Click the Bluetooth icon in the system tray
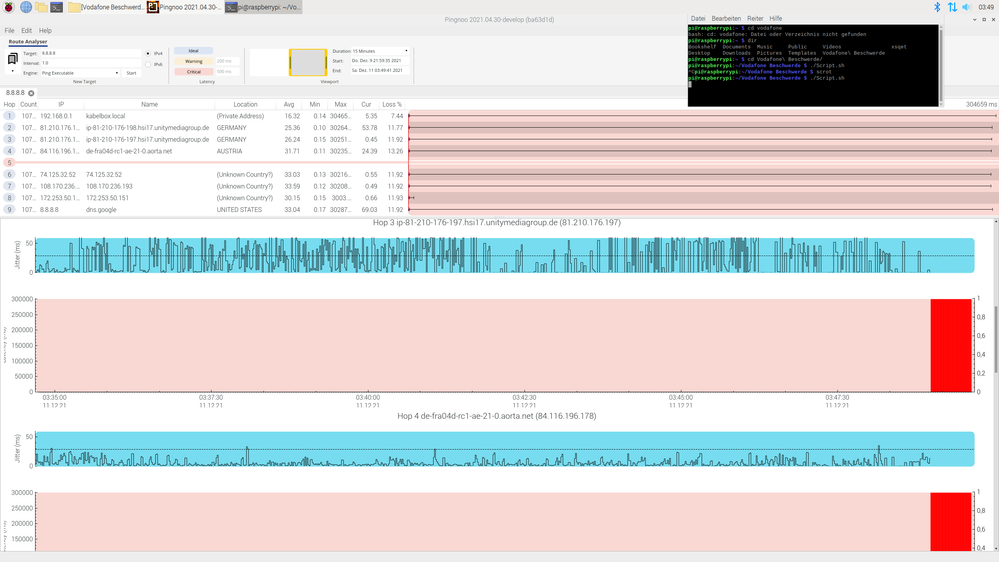Image resolution: width=999 pixels, height=562 pixels. click(937, 7)
